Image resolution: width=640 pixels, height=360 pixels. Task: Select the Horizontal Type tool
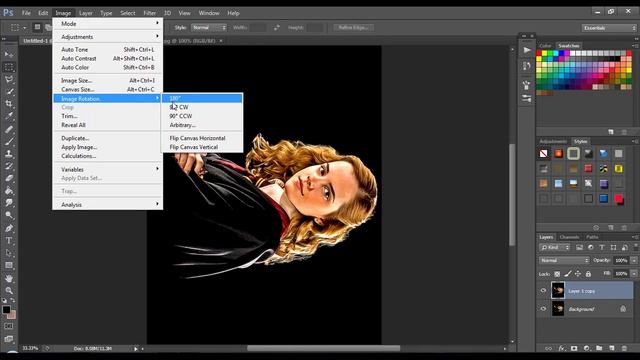pos(9,240)
